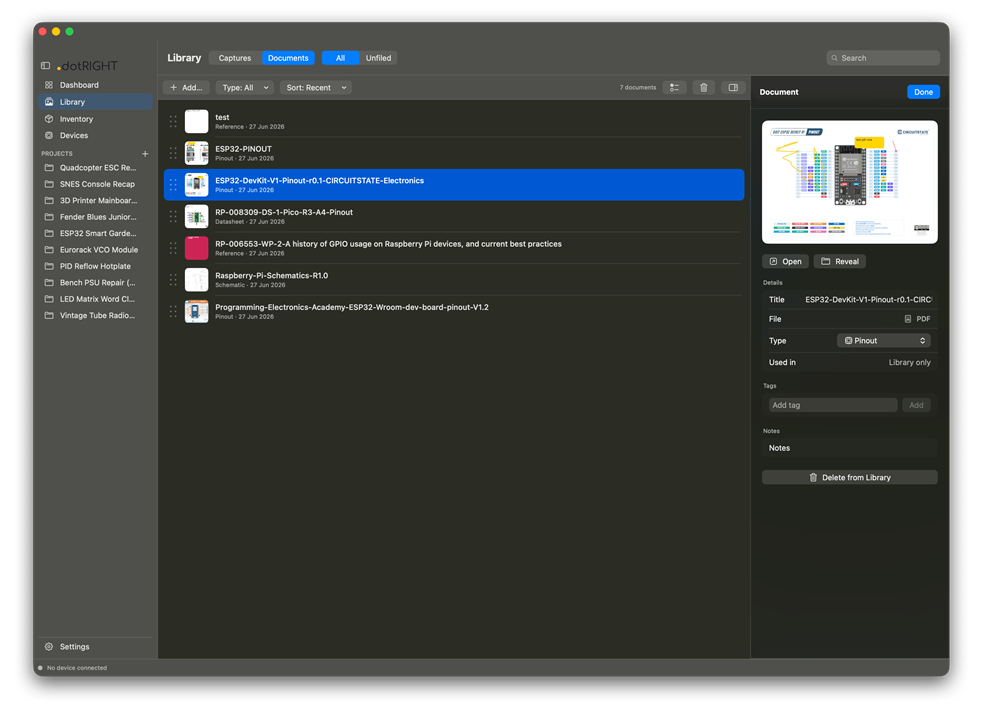
Task: Open the PID Reflow Hotplate project
Action: click(95, 266)
